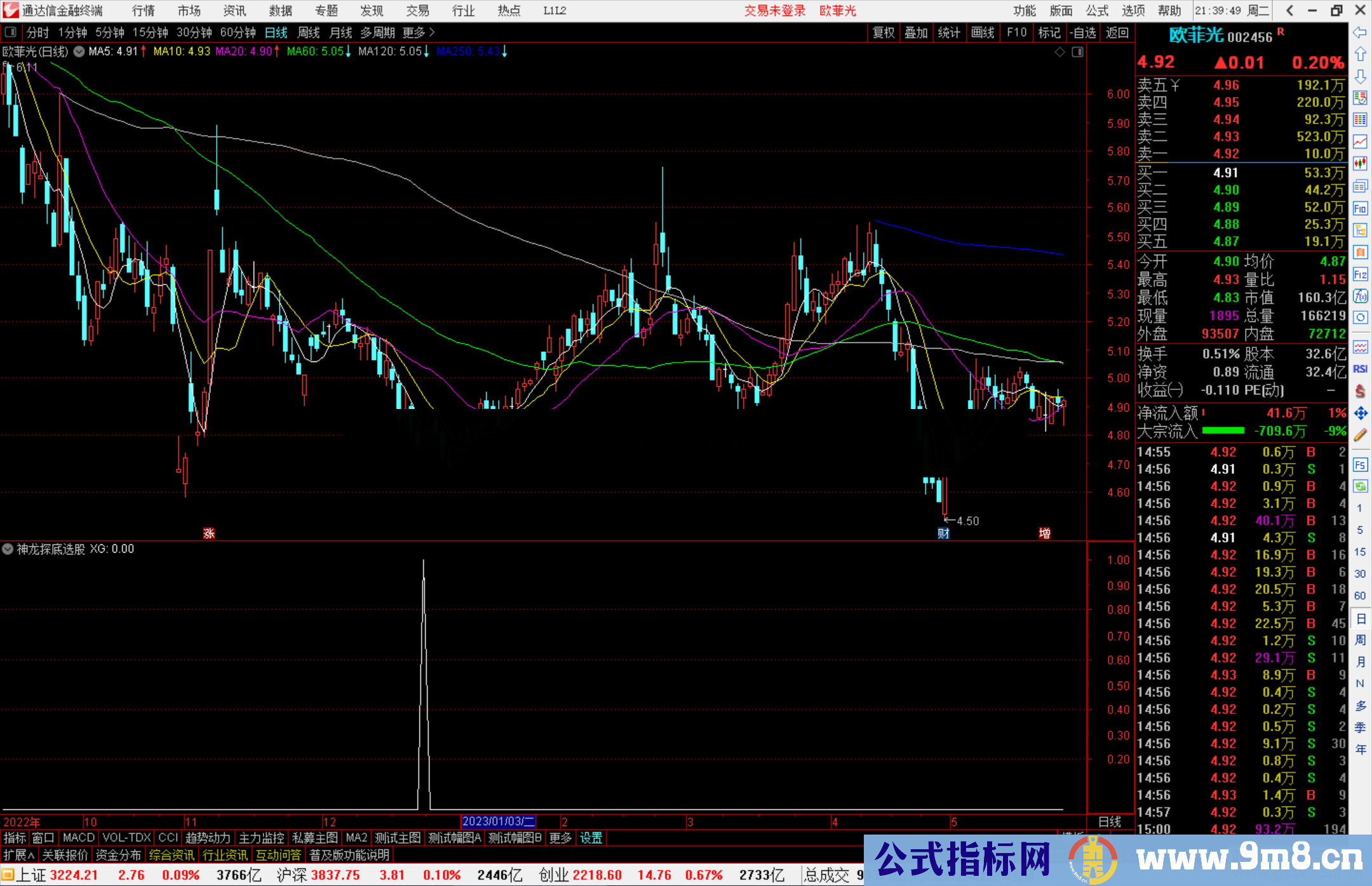Click the 复权 button

coord(884,32)
